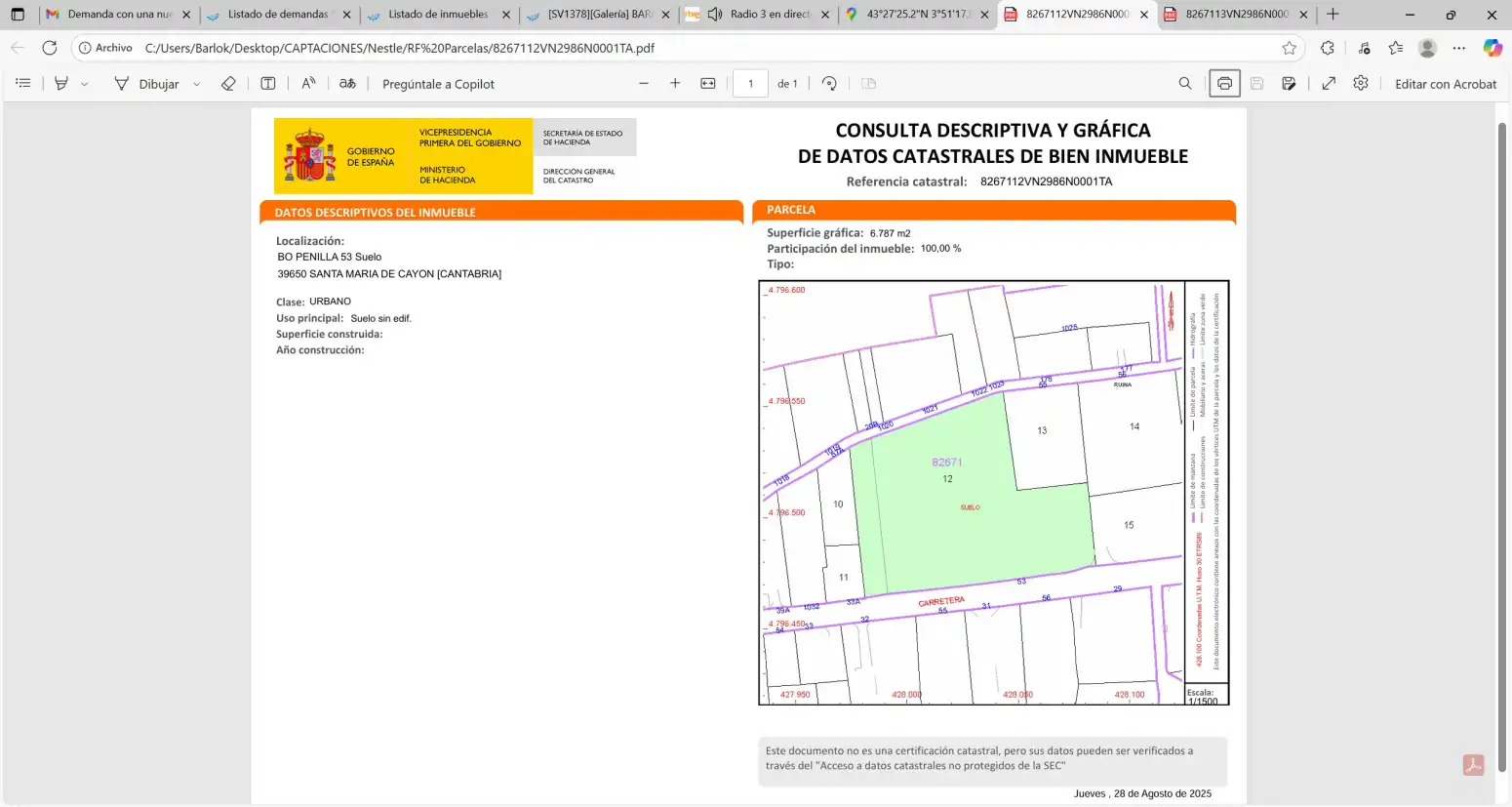The image size is (1512, 807).
Task: Close the Listado de demandas tab
Action: [346, 15]
